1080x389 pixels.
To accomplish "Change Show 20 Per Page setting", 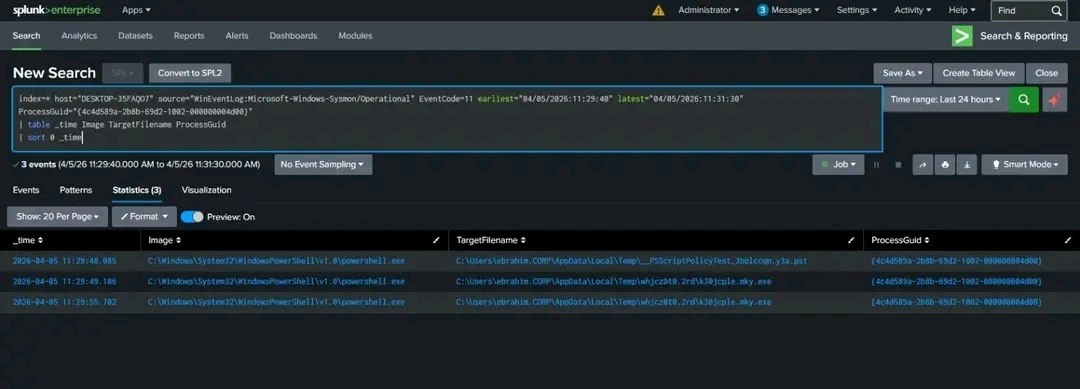I will pyautogui.click(x=57, y=216).
